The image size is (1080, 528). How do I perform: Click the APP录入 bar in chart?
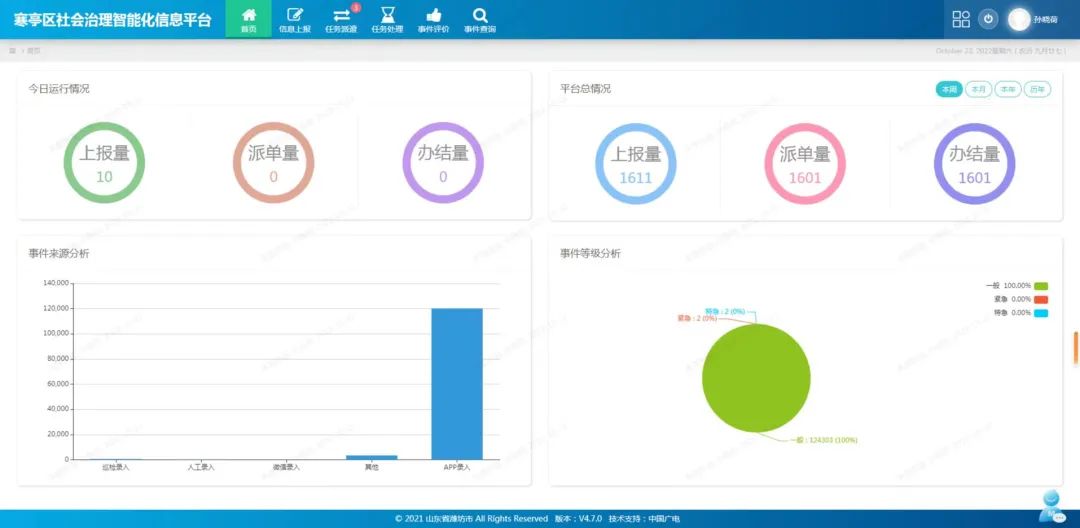point(457,383)
